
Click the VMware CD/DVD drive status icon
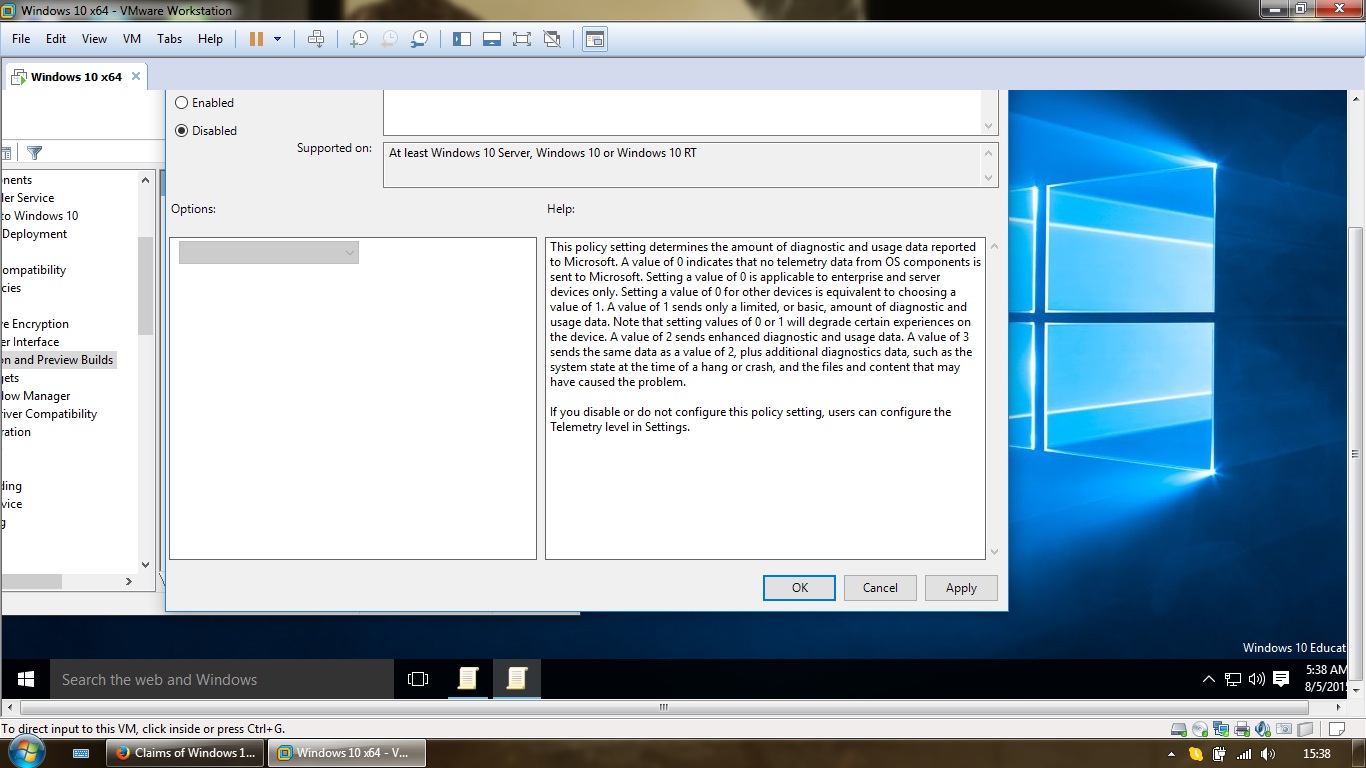pos(1201,728)
